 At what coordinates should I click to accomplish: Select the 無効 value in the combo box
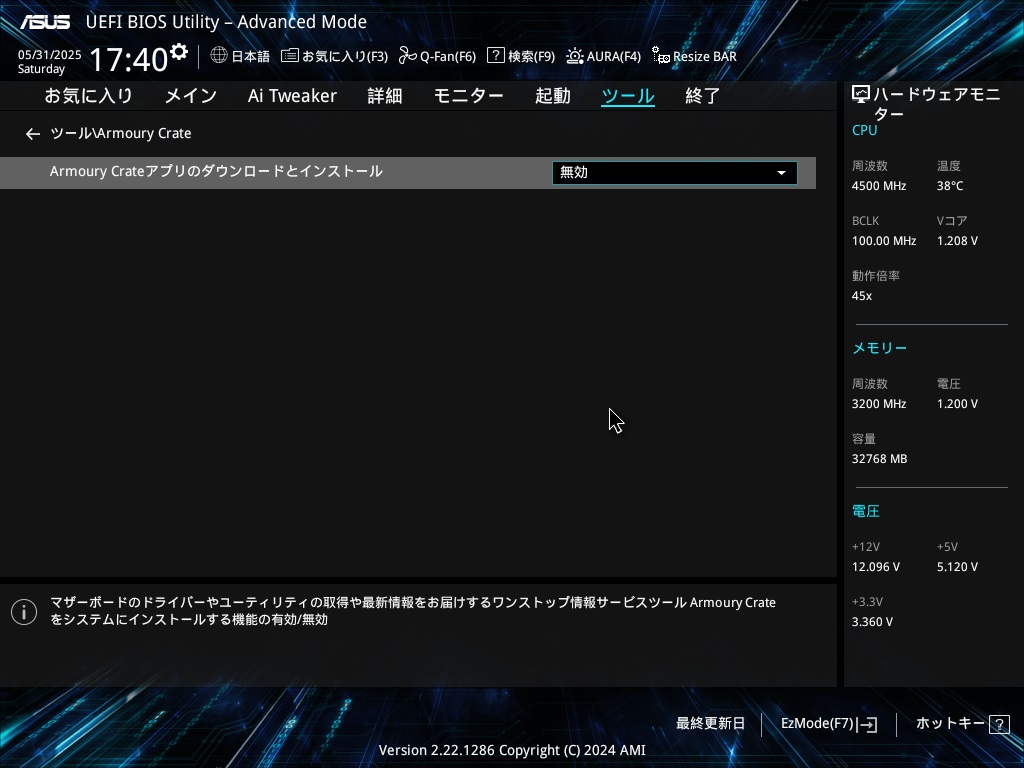coord(675,172)
